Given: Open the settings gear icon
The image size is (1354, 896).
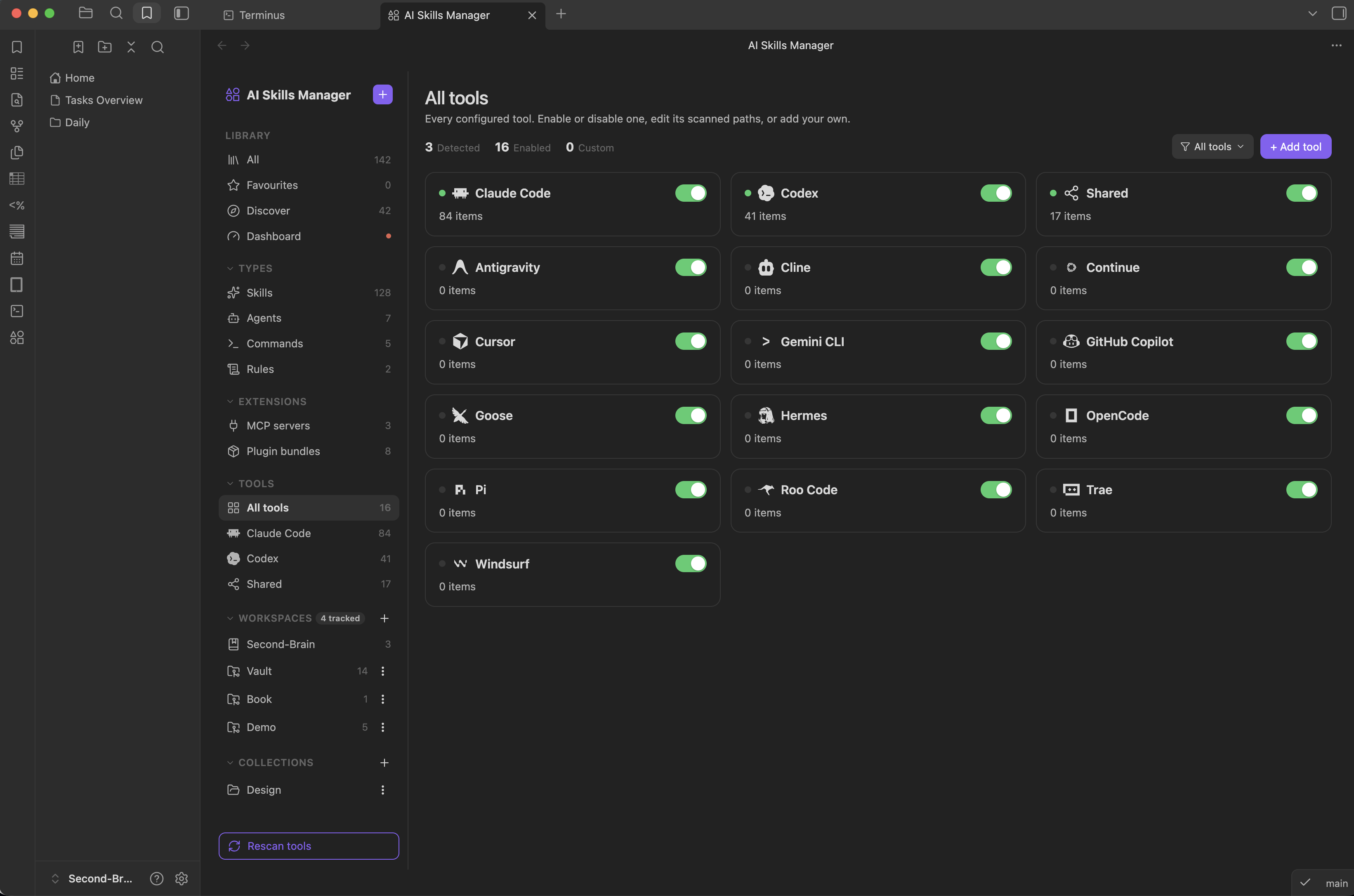Looking at the screenshot, I should tap(182, 878).
